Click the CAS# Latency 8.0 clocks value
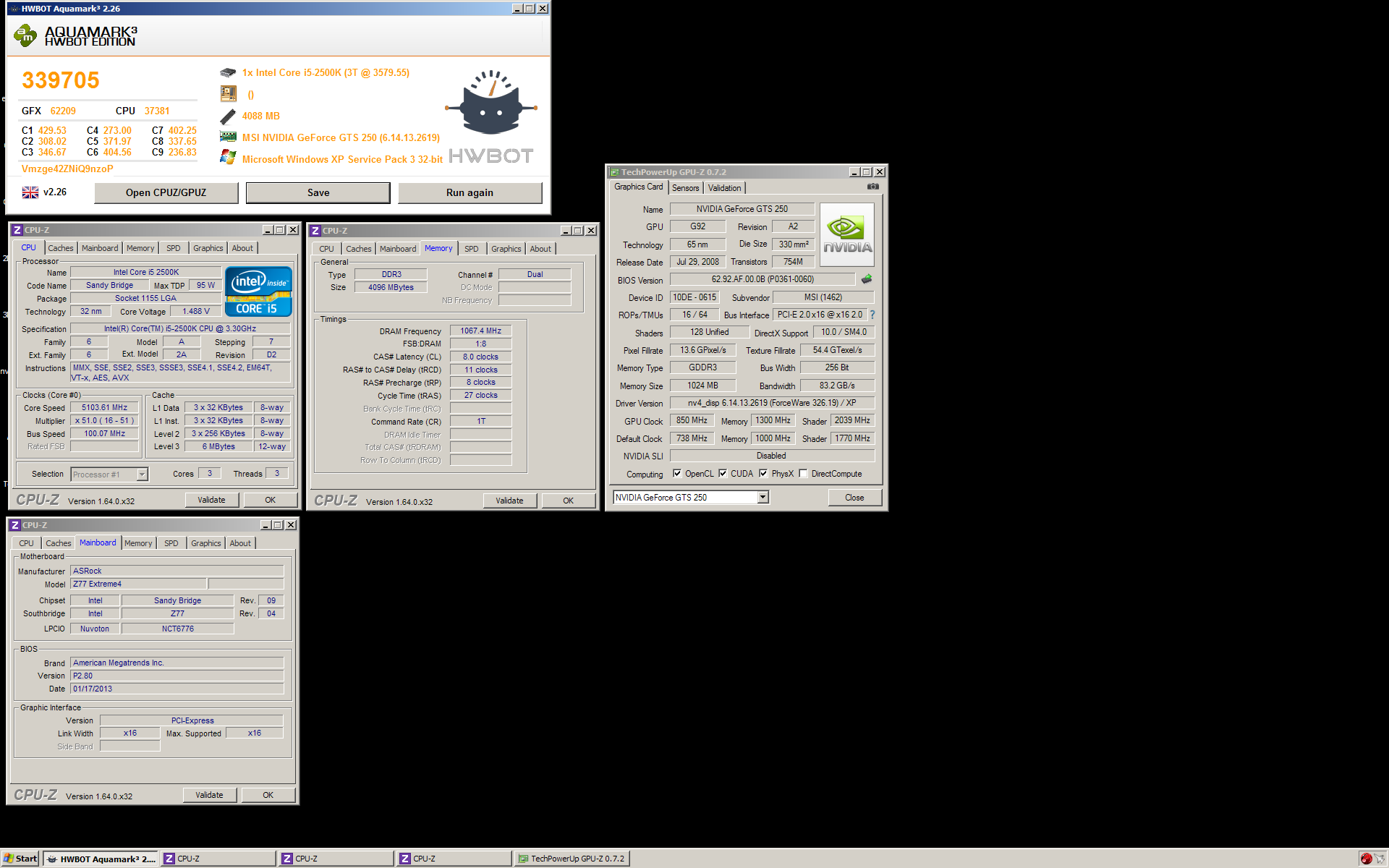This screenshot has height=868, width=1389. 481,357
